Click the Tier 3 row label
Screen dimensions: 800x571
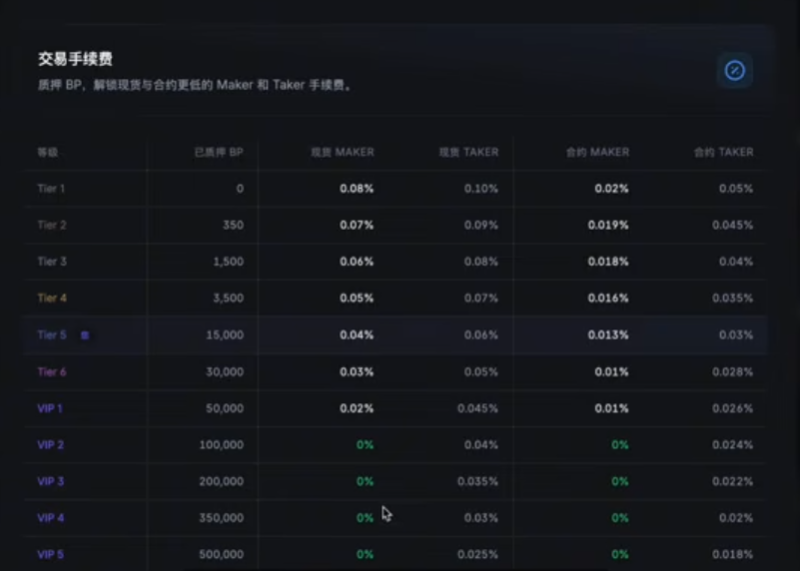click(x=52, y=261)
